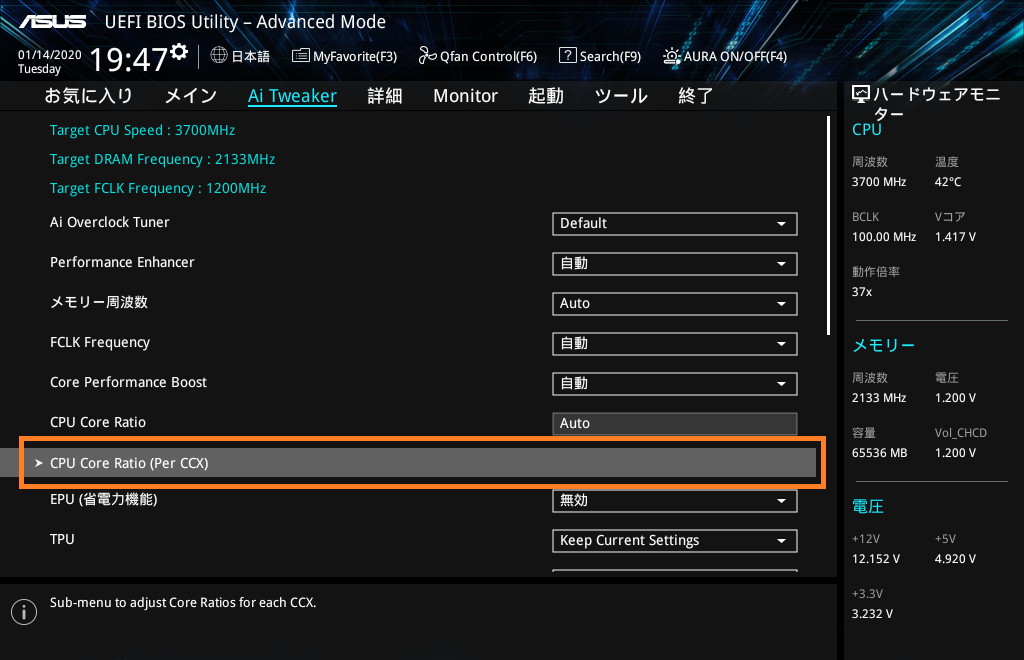The image size is (1024, 660).
Task: Click the メモリー周波数 label
Action: (99, 302)
